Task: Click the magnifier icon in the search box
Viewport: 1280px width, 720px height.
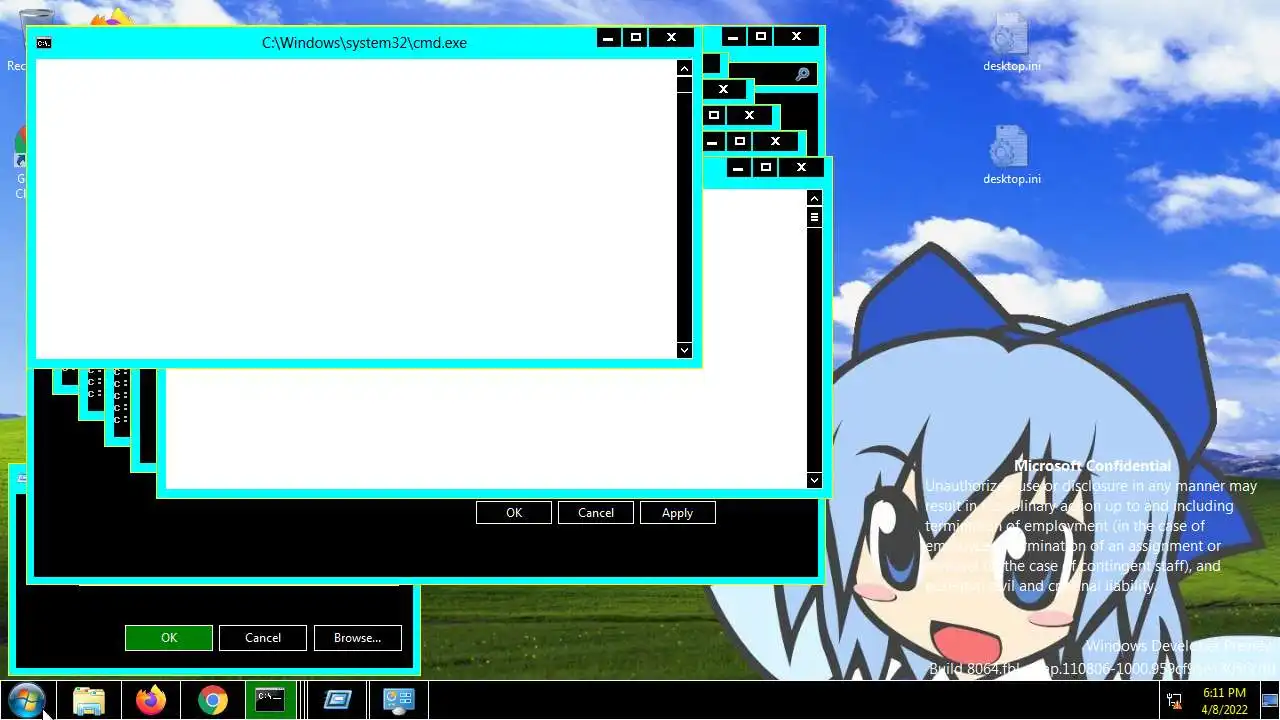Action: coord(802,74)
